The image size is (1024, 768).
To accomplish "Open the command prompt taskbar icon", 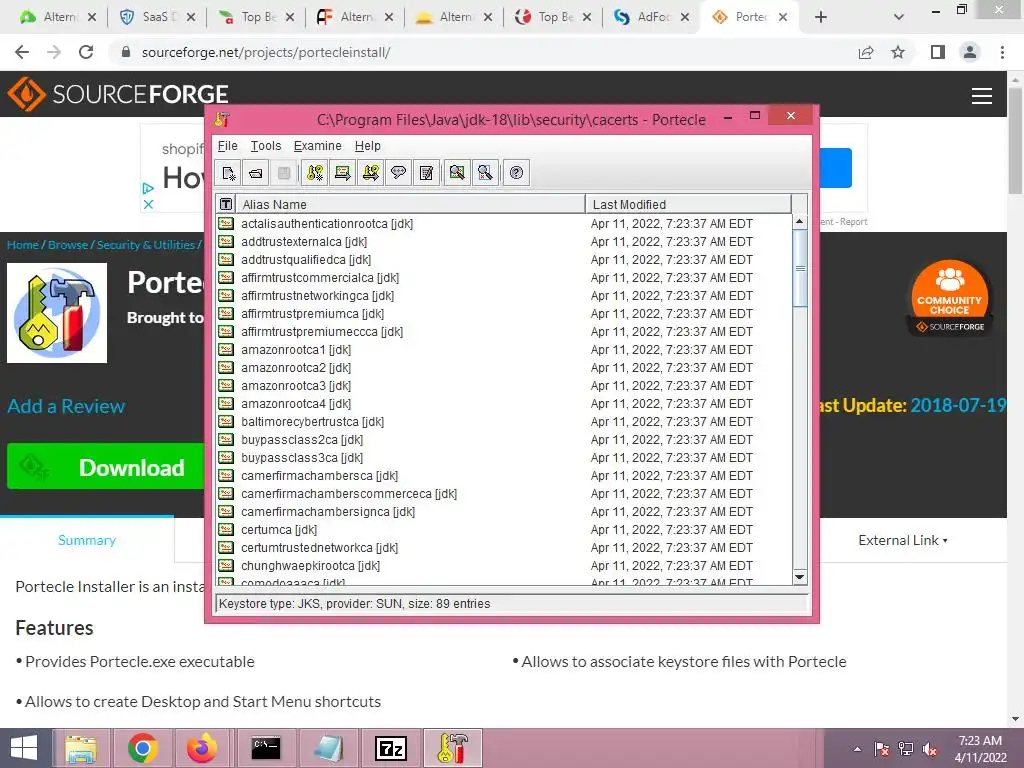I will (266, 748).
